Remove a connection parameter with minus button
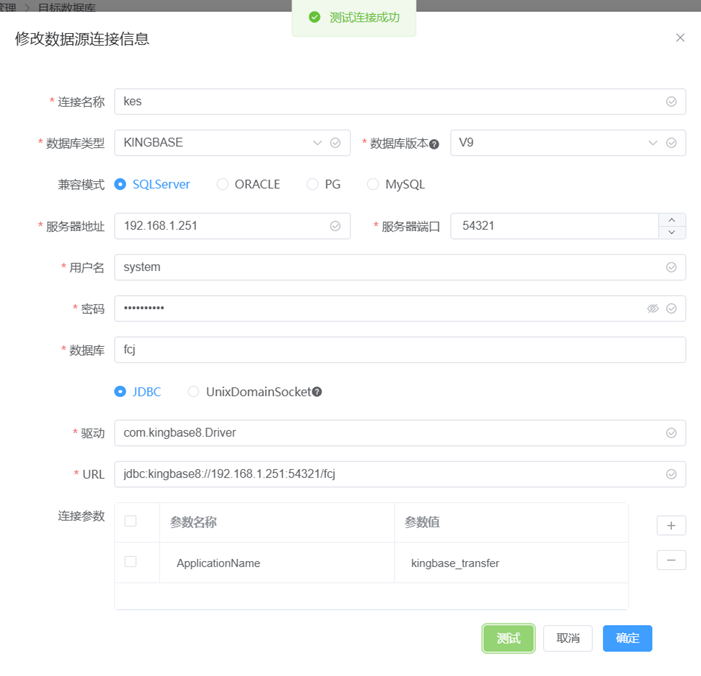 [671, 560]
